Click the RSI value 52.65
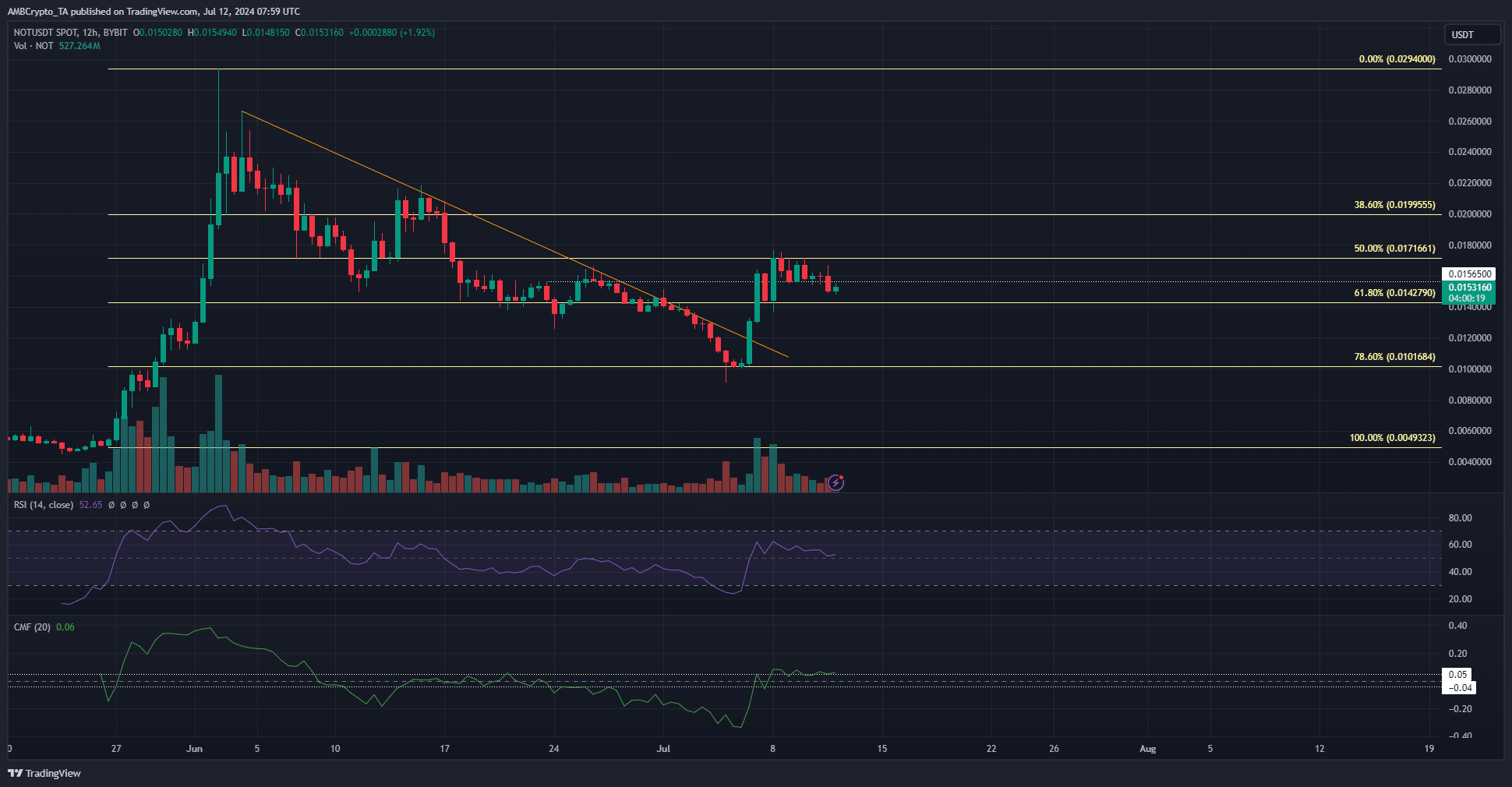The width and height of the screenshot is (1512, 787). [90, 505]
